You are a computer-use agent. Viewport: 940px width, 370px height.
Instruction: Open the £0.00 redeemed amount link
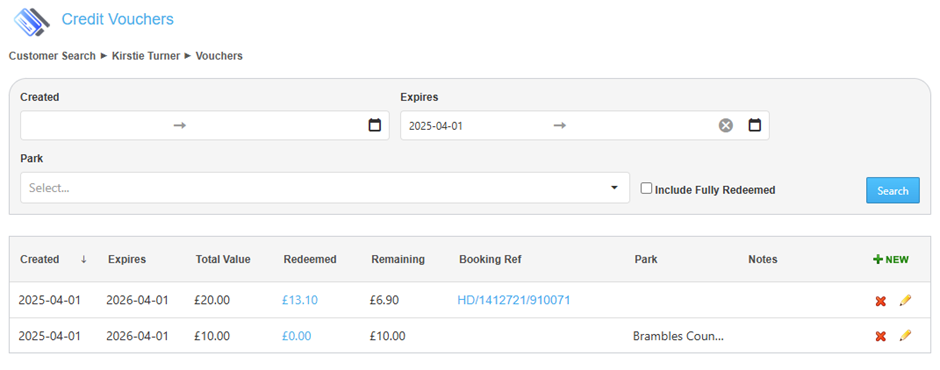[x=297, y=336]
